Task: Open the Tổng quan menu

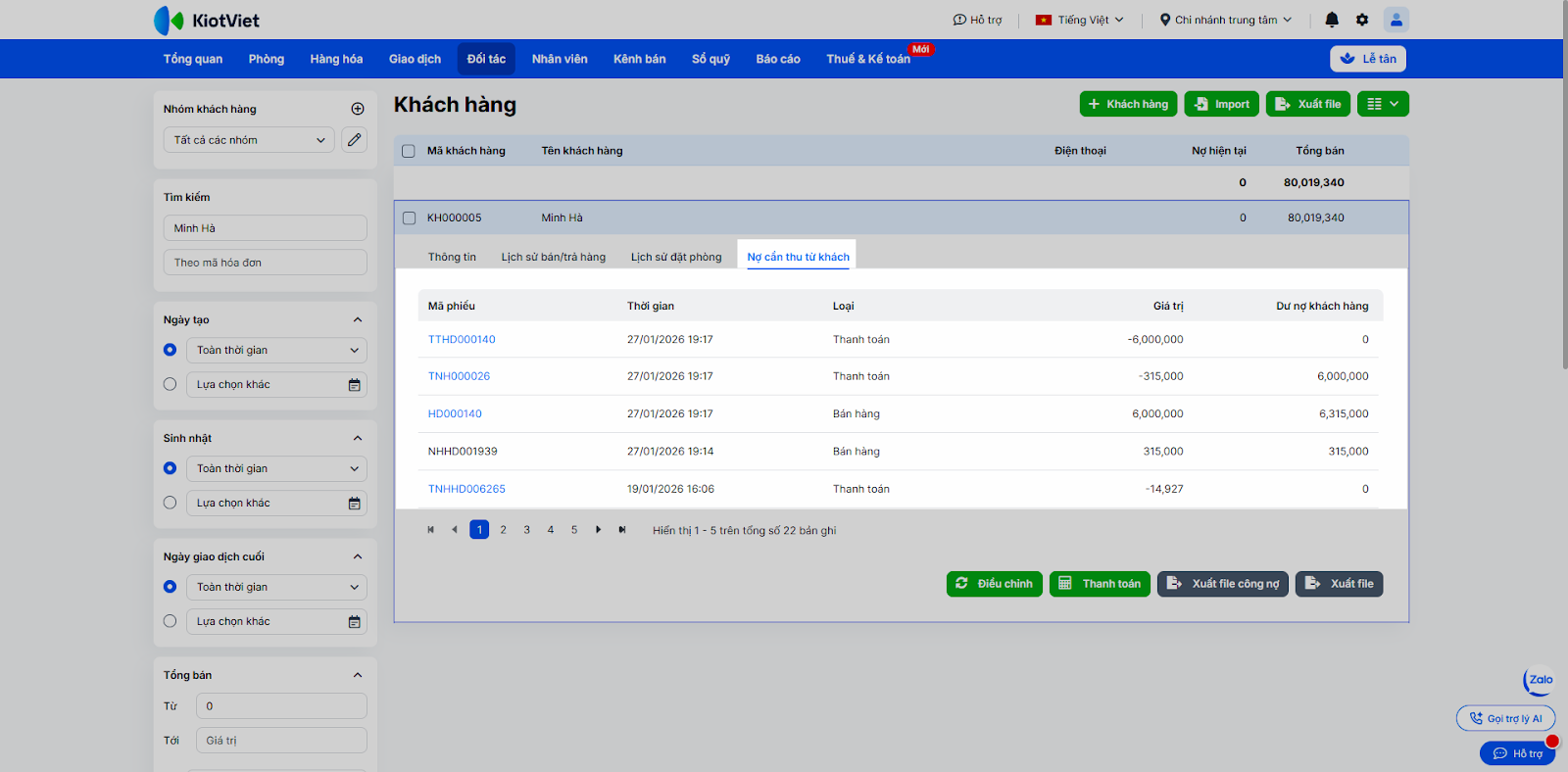Action: tap(193, 59)
